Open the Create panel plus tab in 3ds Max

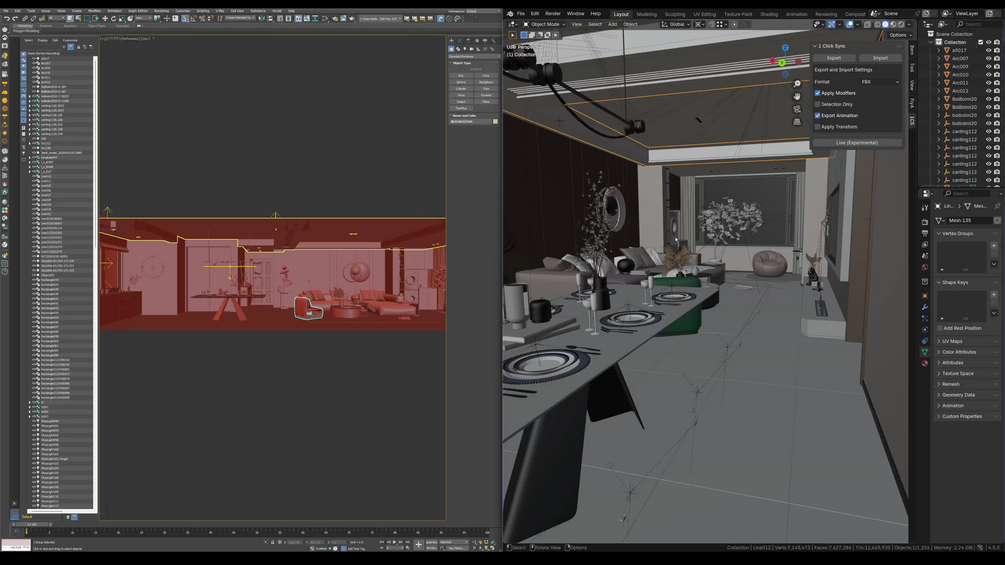pyautogui.click(x=451, y=40)
